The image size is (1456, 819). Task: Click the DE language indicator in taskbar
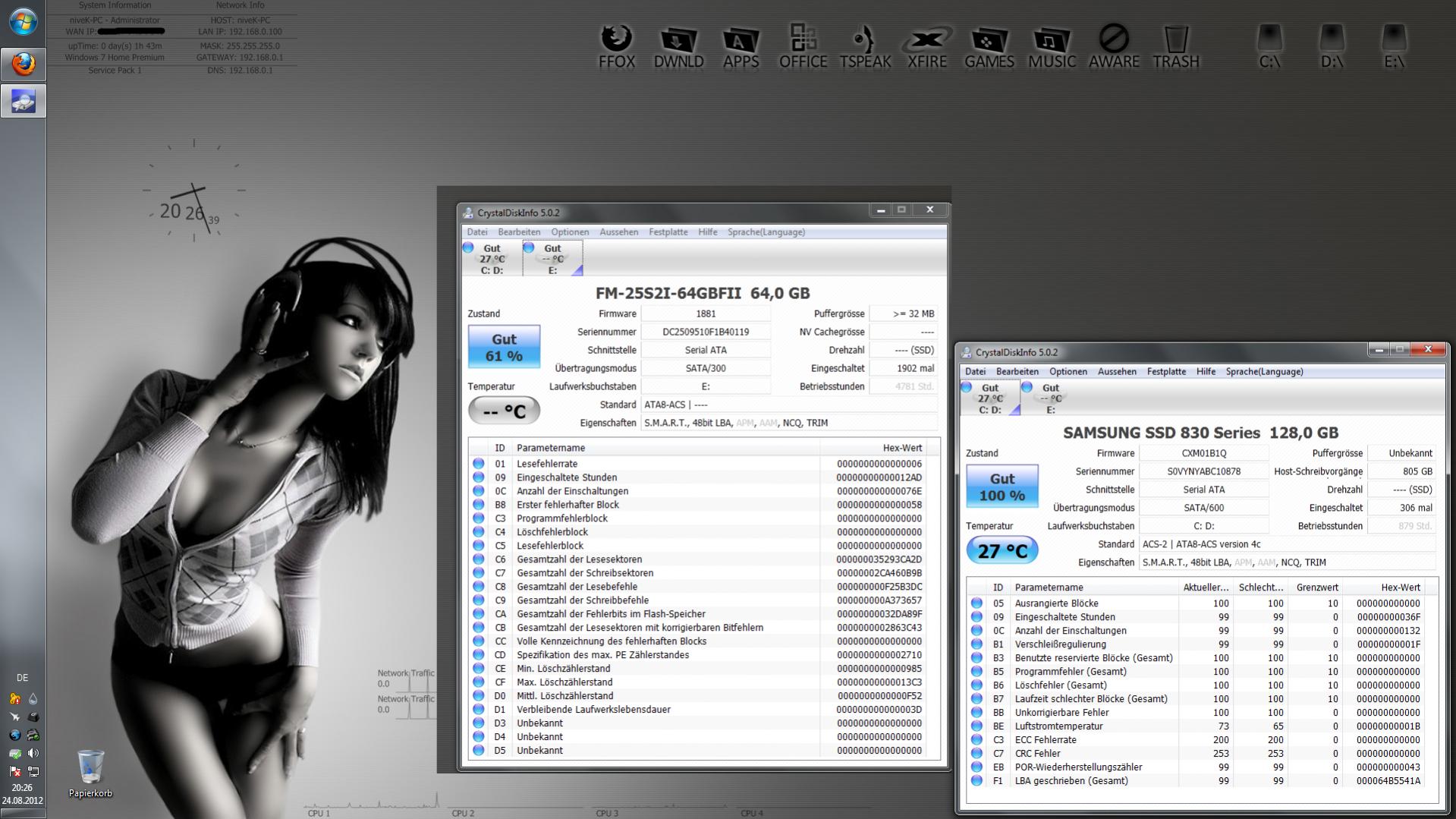point(23,678)
